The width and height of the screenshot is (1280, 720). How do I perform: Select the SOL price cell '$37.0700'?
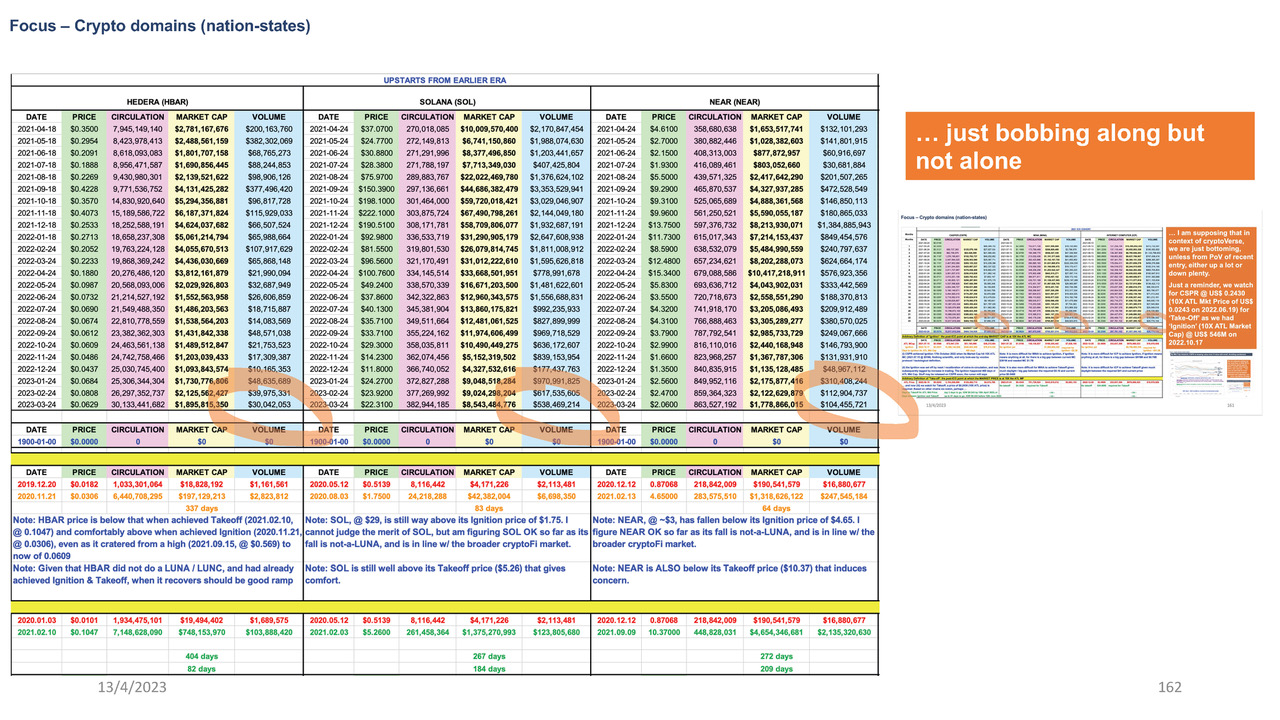376,129
